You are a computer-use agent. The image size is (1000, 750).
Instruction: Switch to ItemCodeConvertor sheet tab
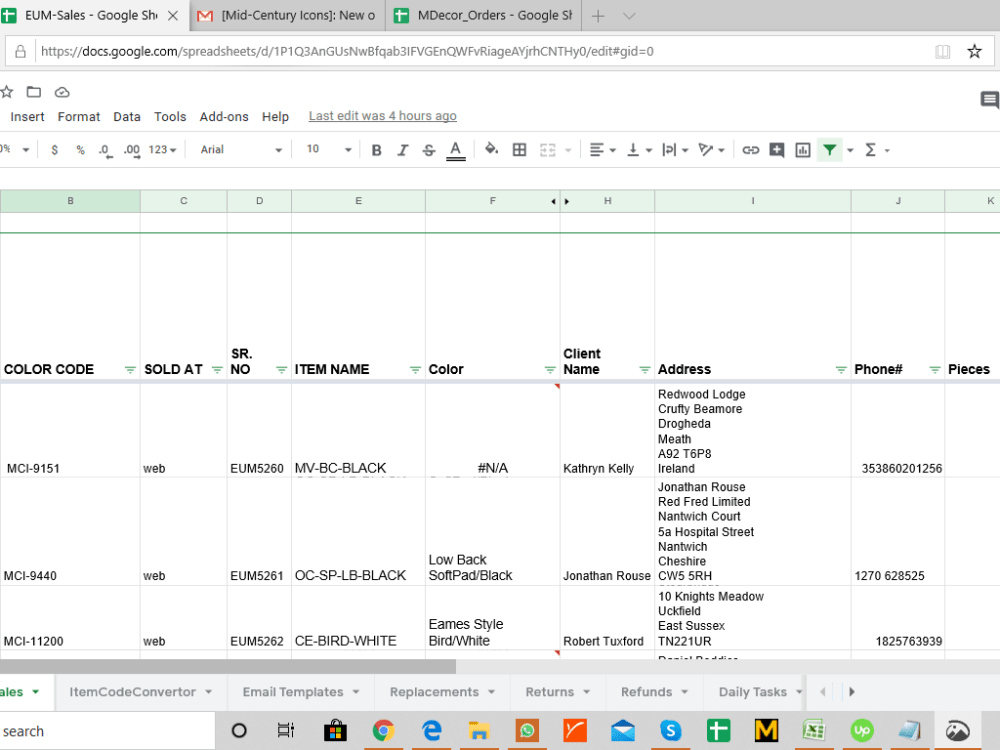(140, 692)
